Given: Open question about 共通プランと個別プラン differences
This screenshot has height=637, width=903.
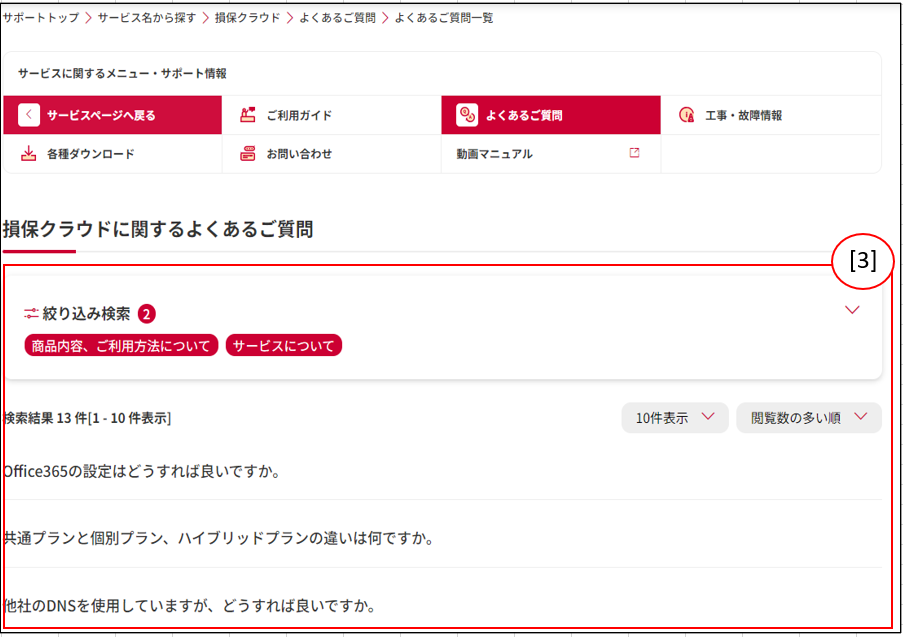Looking at the screenshot, I should 219,538.
